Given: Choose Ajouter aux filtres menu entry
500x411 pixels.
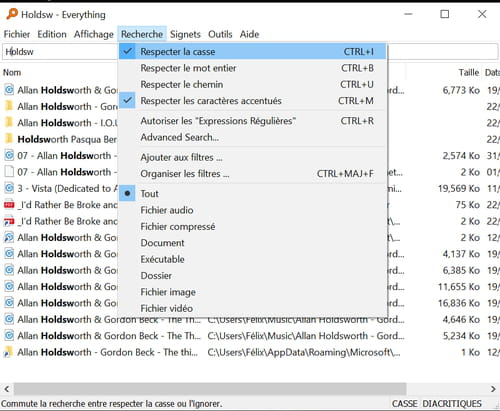Looking at the screenshot, I should [253, 157].
